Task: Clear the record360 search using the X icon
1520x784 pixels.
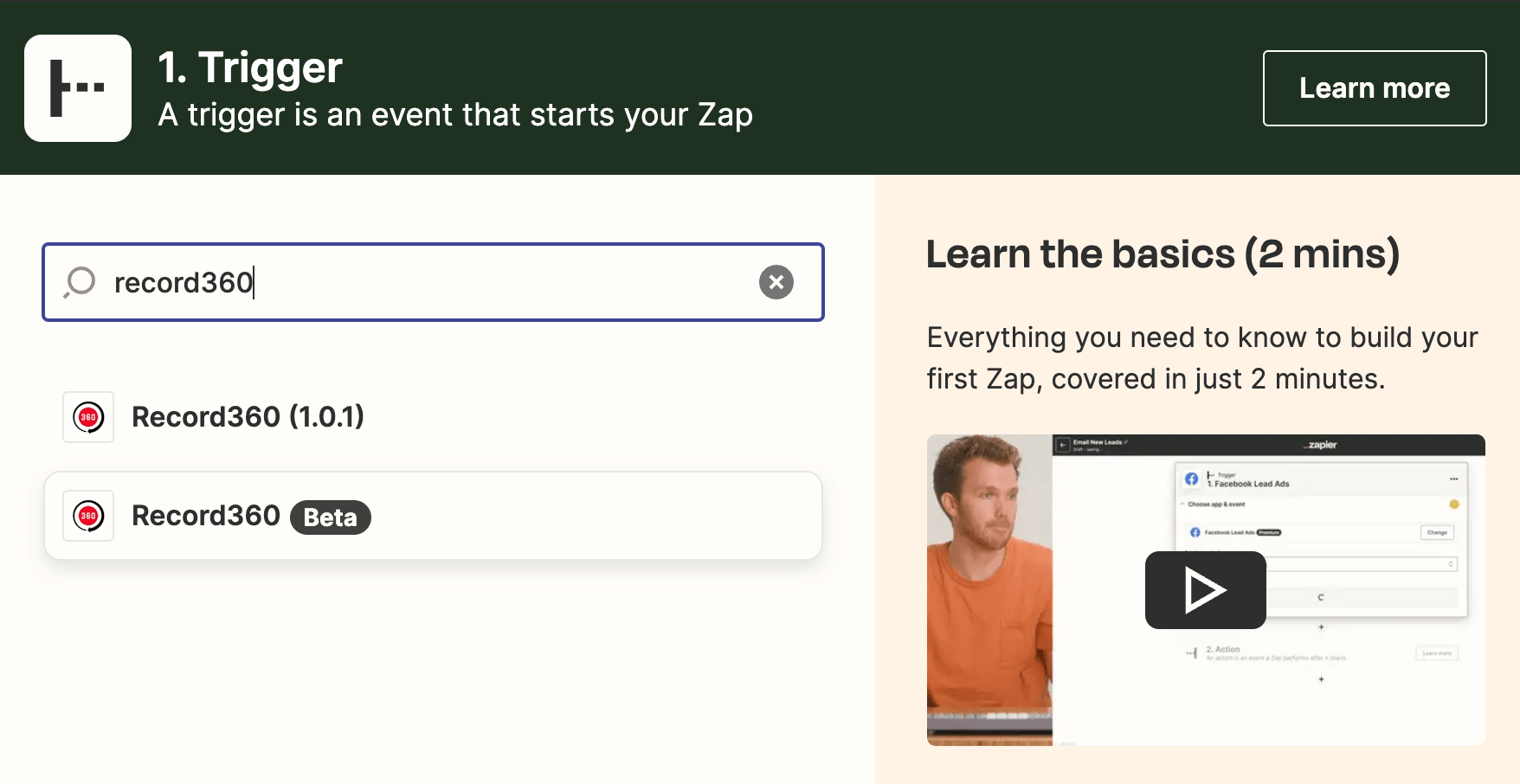Action: (x=776, y=282)
